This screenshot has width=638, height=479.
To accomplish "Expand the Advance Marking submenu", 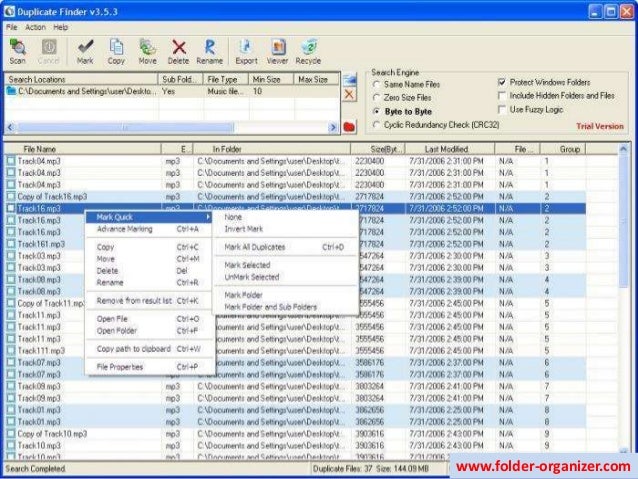I will point(125,229).
